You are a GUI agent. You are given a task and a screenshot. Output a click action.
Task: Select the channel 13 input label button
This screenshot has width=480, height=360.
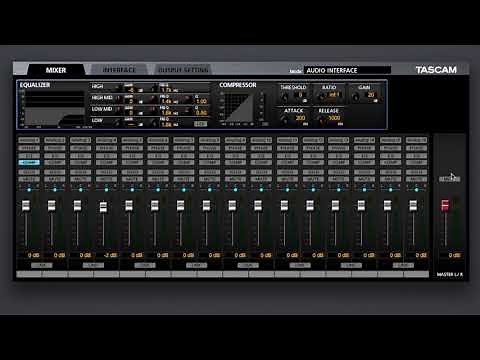point(339,140)
